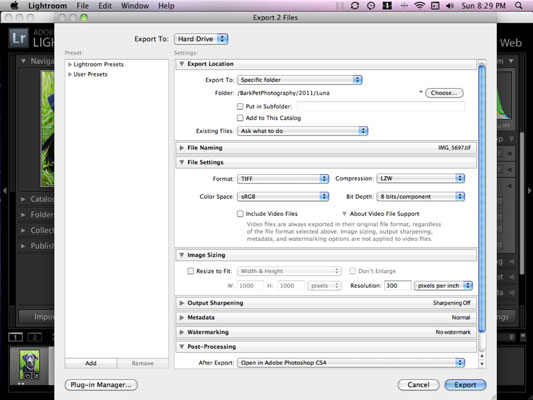Click the Remove preset button

[x=142, y=363]
